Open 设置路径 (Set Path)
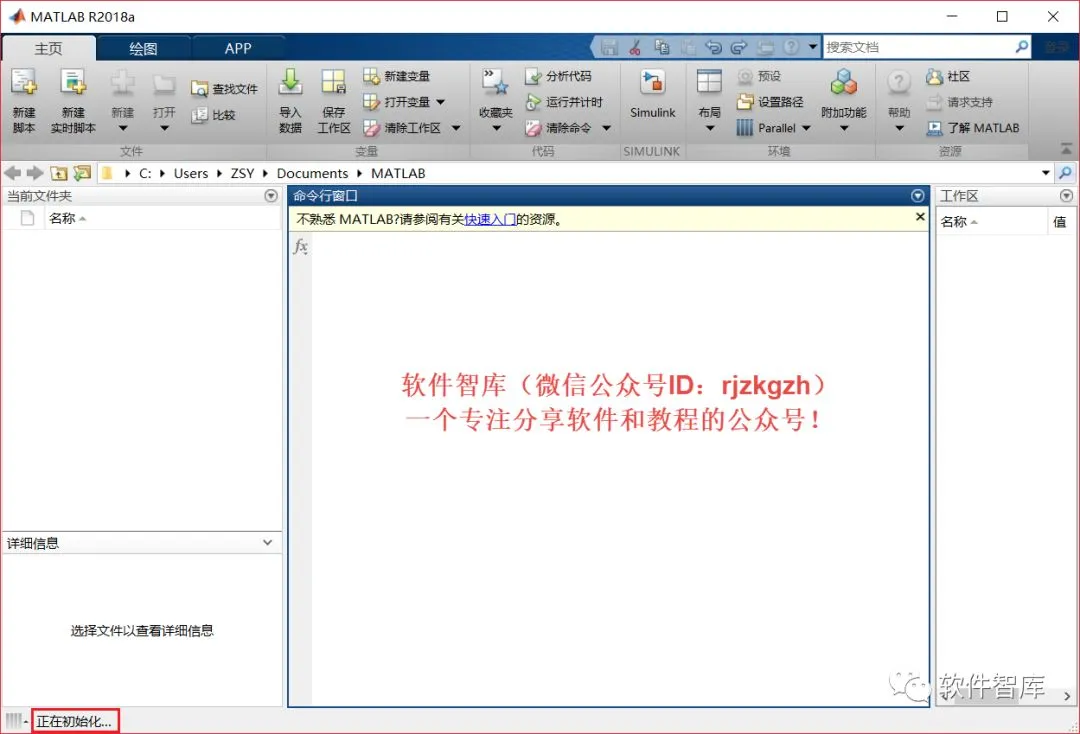This screenshot has width=1080, height=734. click(770, 102)
